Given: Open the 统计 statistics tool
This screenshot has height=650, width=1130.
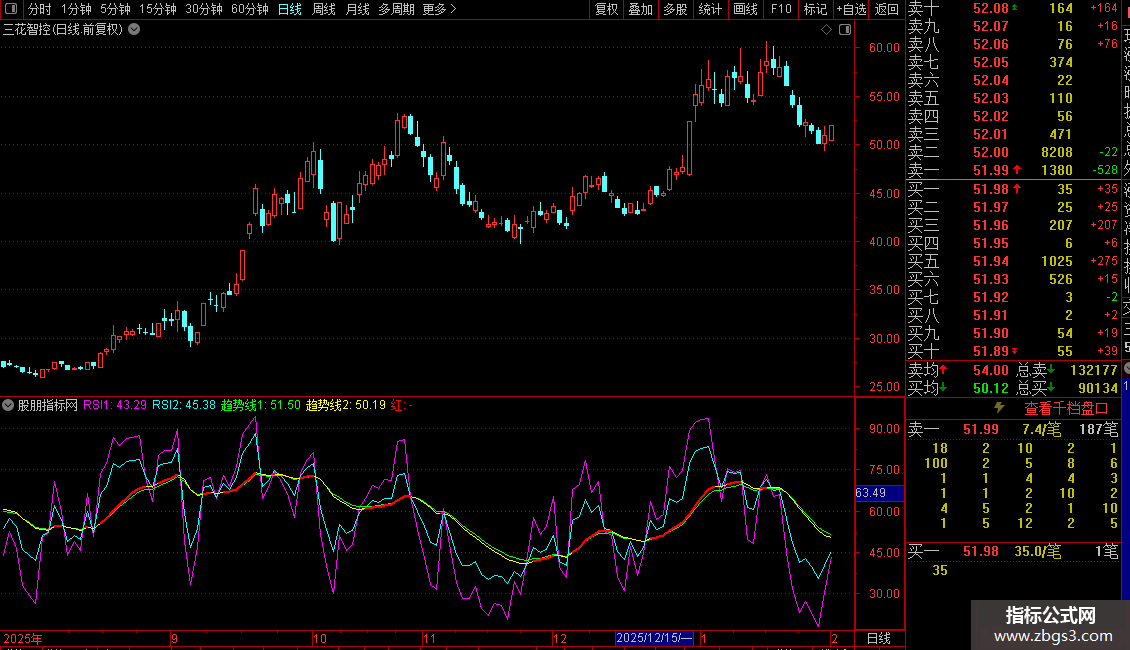Looking at the screenshot, I should (710, 9).
